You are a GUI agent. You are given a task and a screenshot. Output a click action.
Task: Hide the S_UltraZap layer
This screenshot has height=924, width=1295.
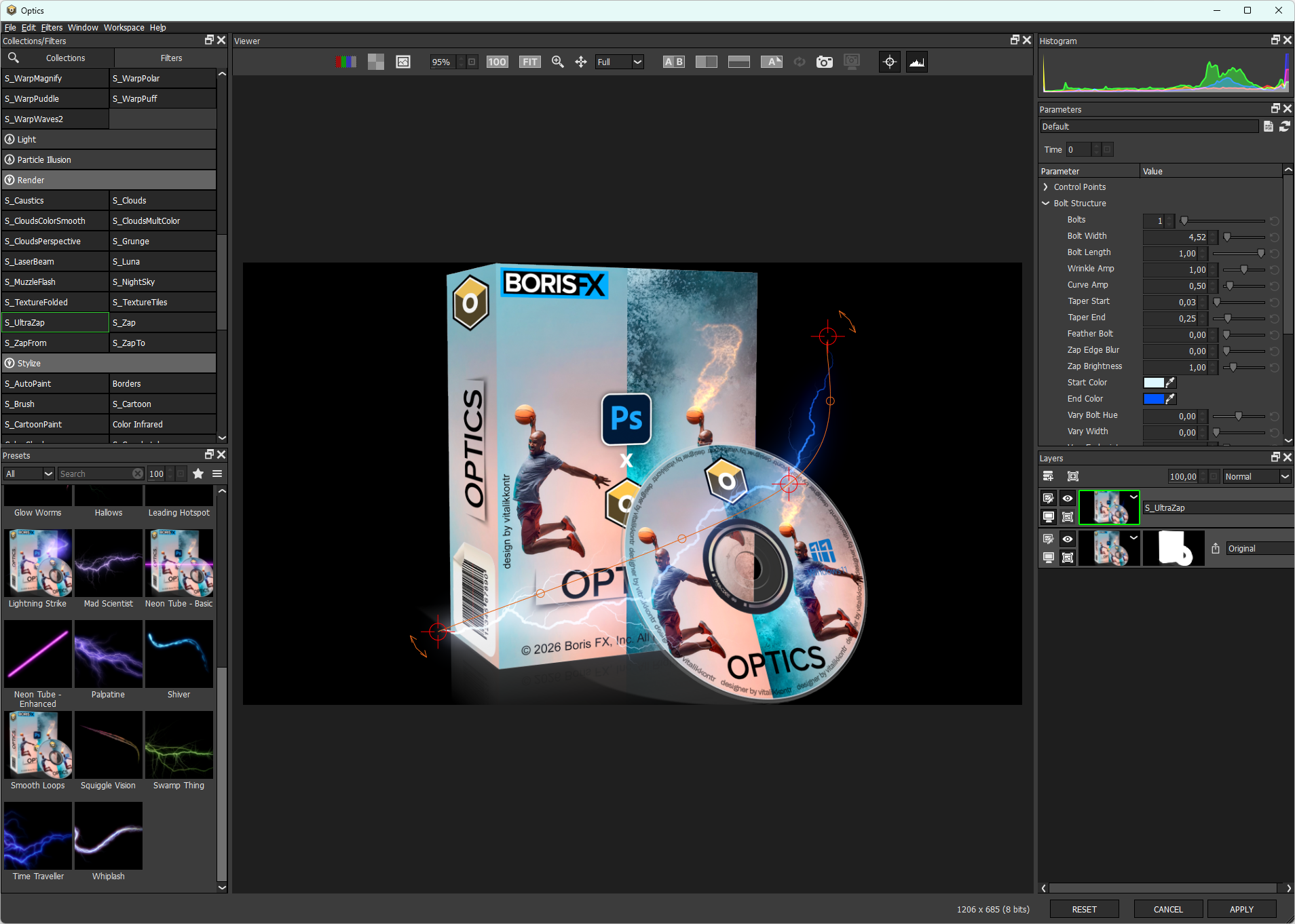[x=1068, y=498]
